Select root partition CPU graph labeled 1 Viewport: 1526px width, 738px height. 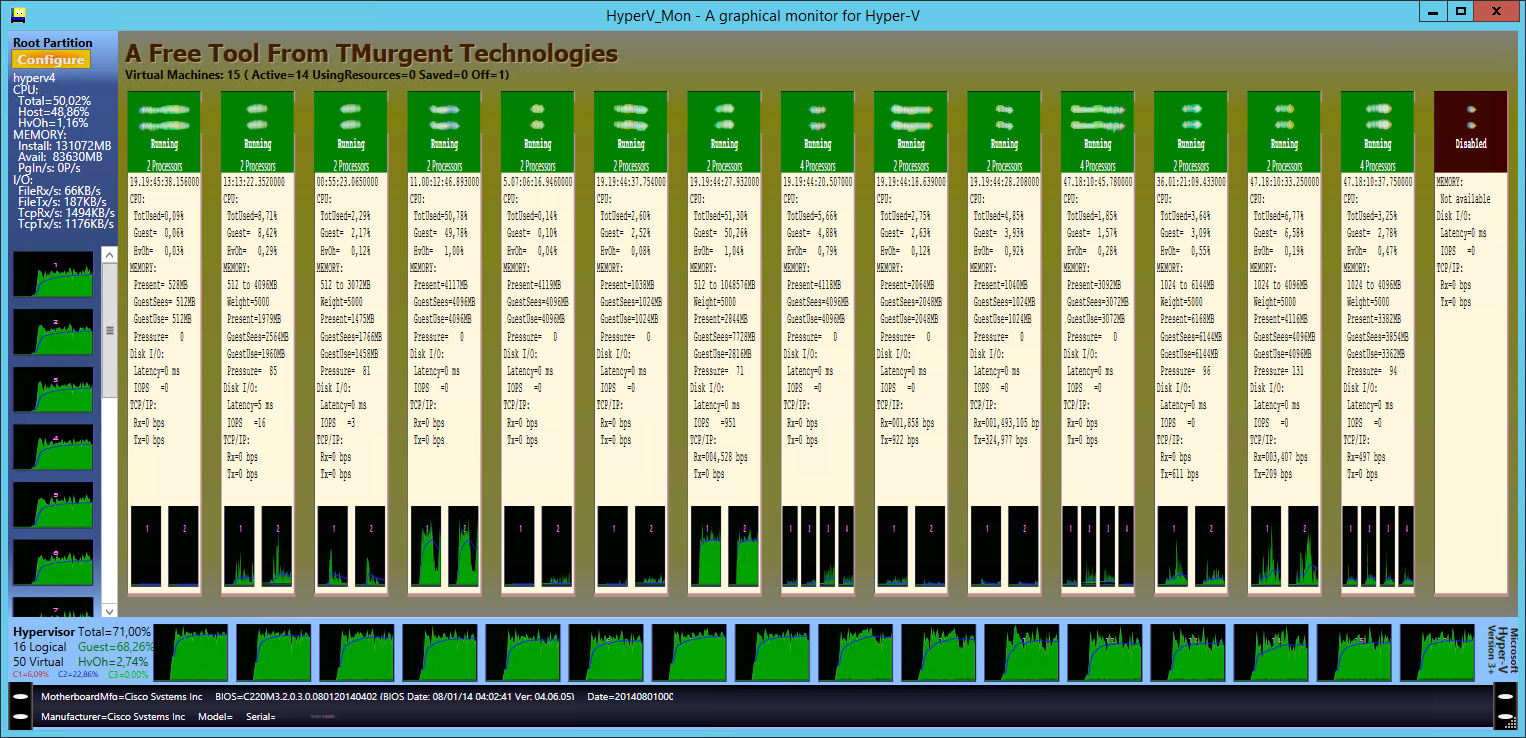53,275
